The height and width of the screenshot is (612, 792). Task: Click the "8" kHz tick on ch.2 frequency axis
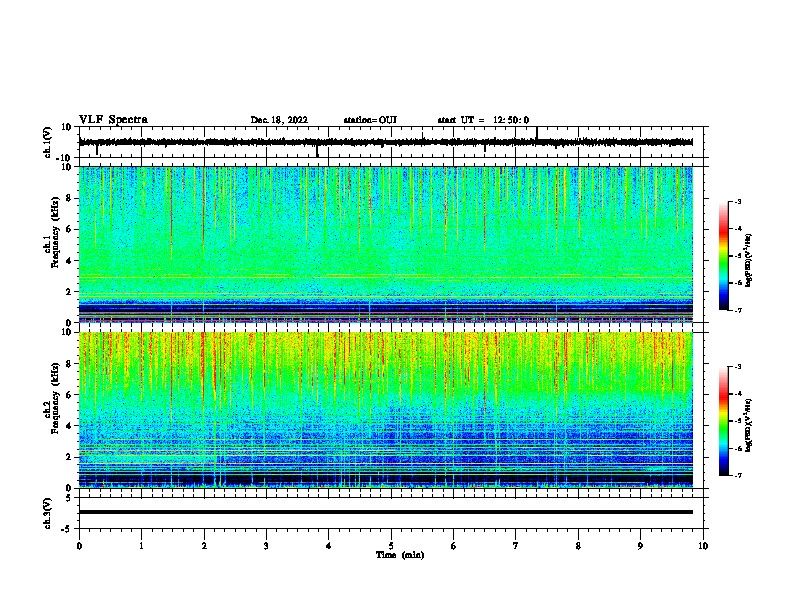pyautogui.click(x=69, y=364)
